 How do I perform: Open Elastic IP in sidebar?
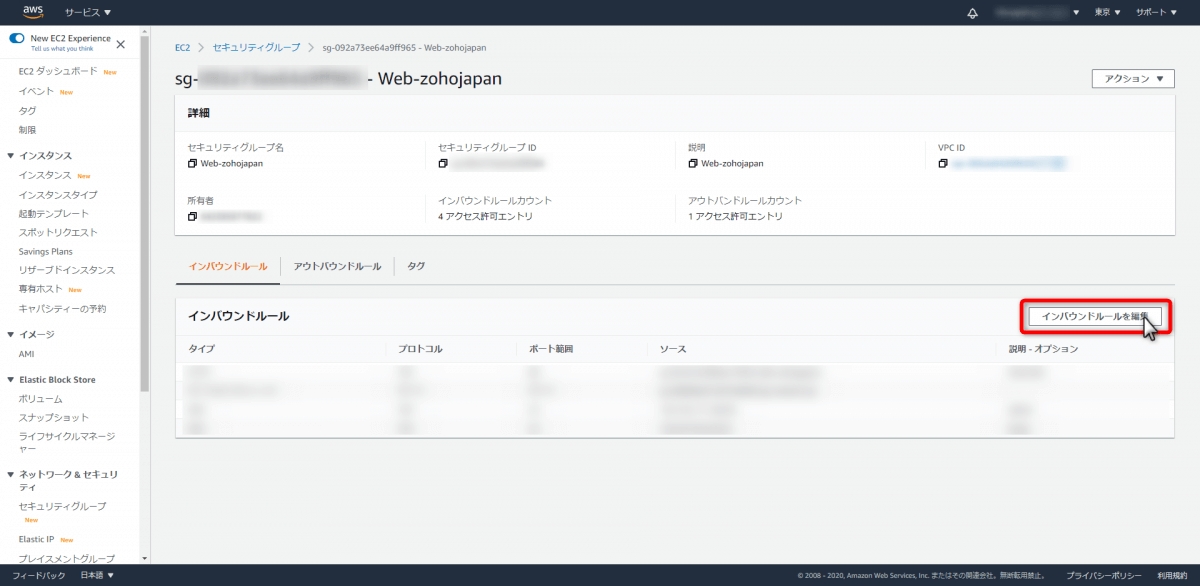click(36, 539)
